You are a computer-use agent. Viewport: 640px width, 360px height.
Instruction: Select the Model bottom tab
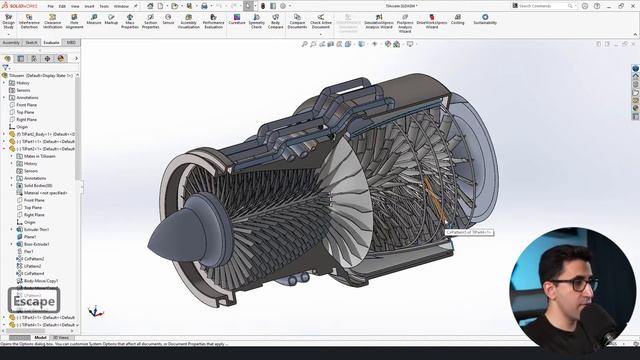(x=40, y=338)
